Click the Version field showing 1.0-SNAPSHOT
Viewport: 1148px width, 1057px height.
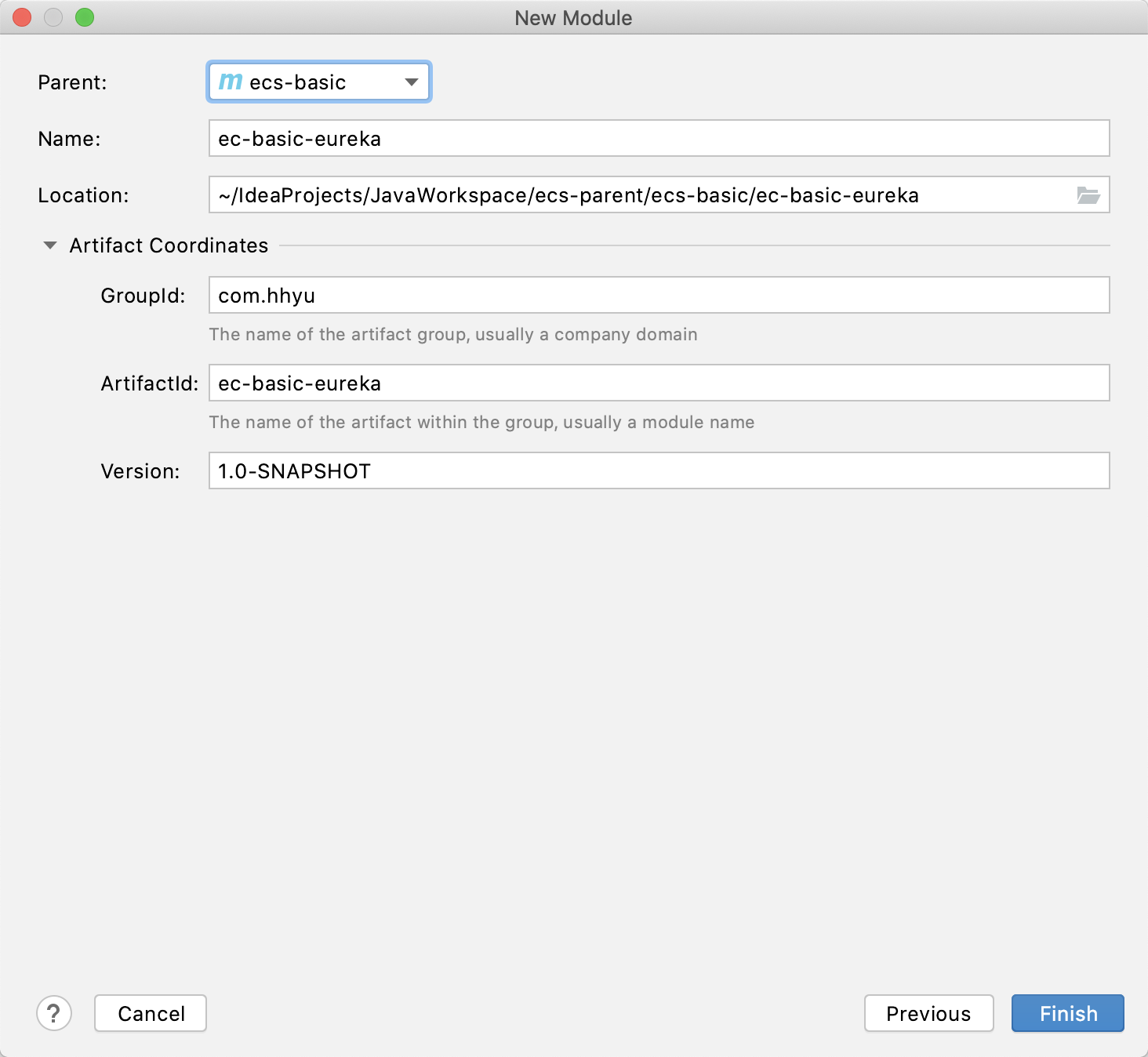coord(659,471)
